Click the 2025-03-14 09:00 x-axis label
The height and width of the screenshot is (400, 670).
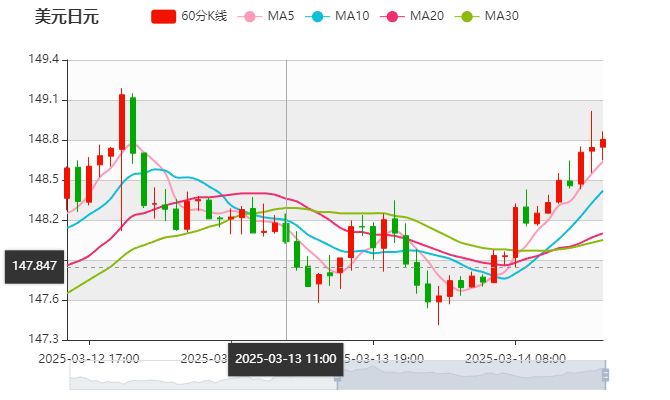(517, 357)
